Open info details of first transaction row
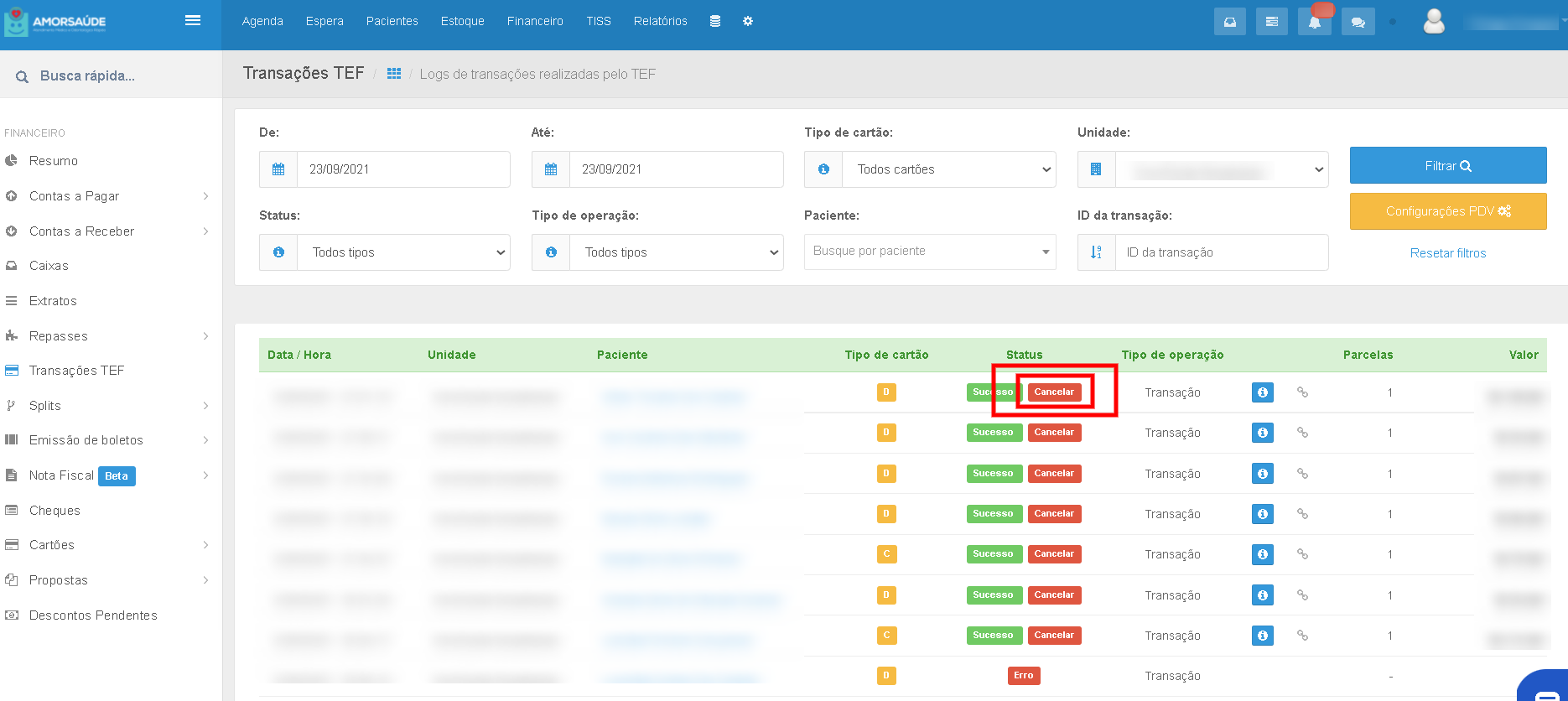The height and width of the screenshot is (701, 1568). coord(1263,392)
